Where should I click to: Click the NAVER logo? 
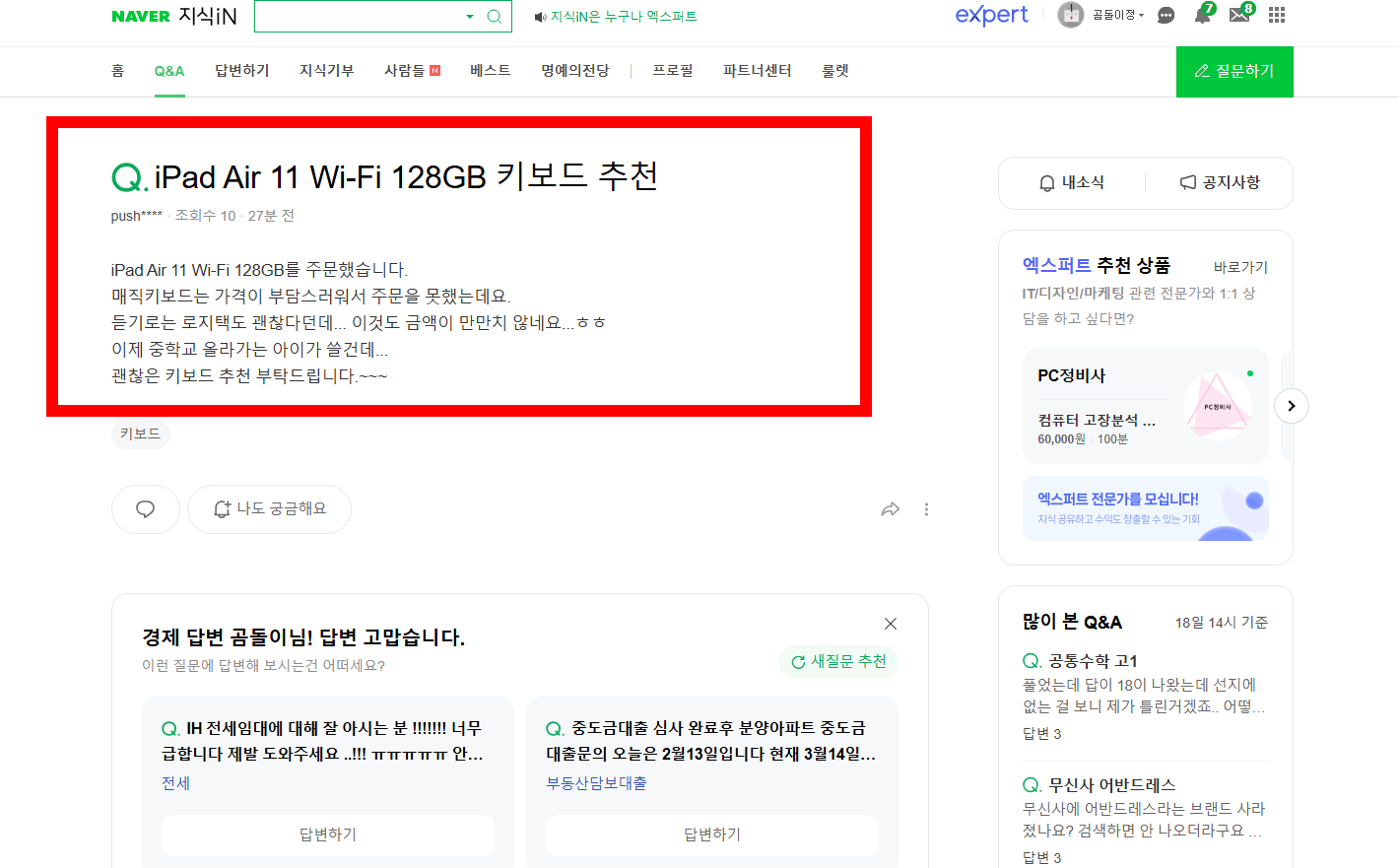141,16
